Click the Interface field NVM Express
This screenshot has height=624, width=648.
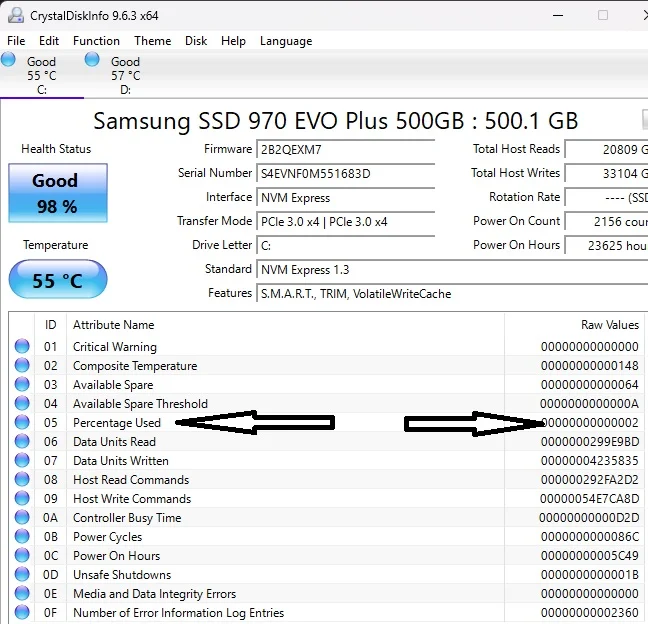[345, 198]
